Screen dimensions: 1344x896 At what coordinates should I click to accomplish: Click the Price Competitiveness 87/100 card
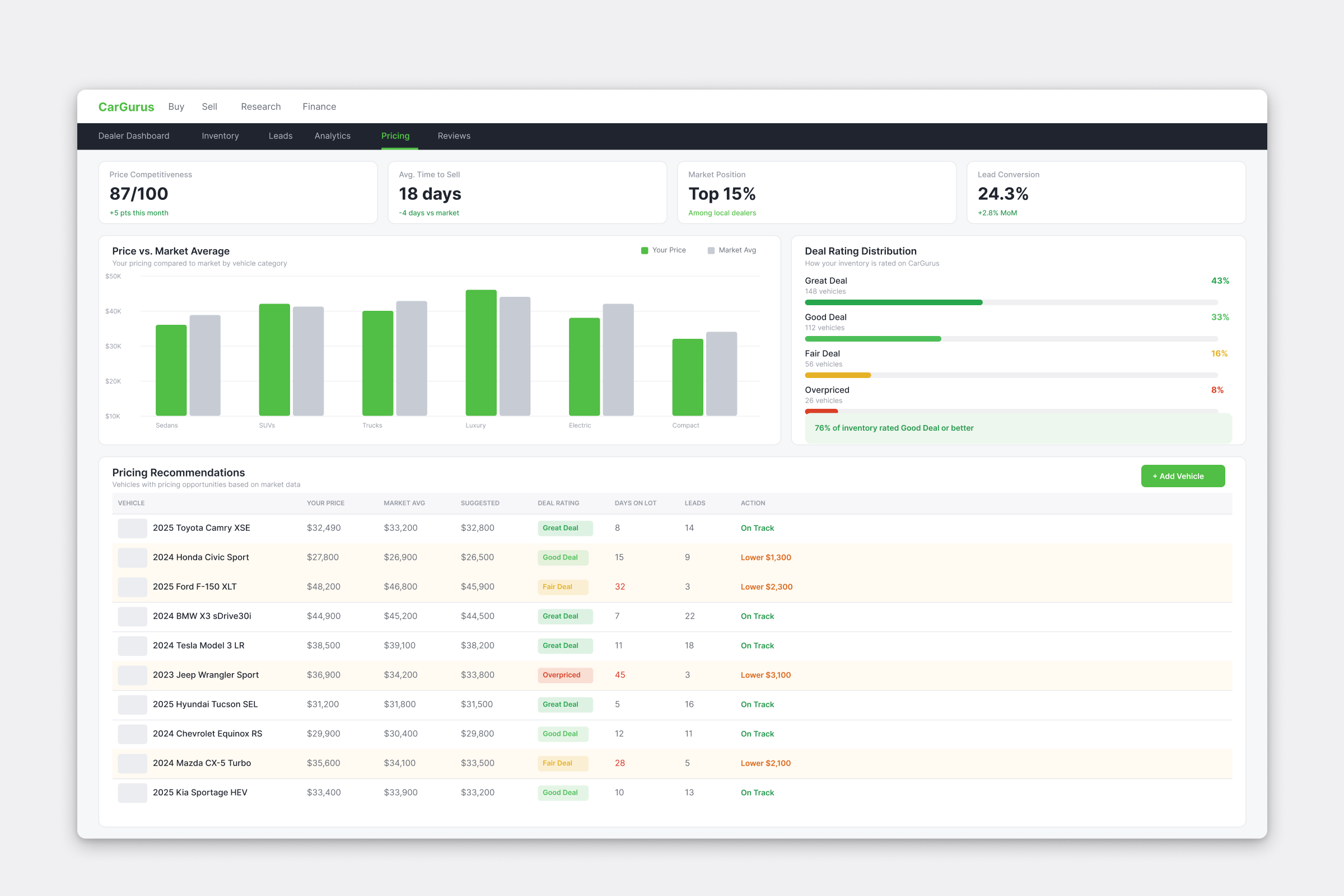pos(239,193)
